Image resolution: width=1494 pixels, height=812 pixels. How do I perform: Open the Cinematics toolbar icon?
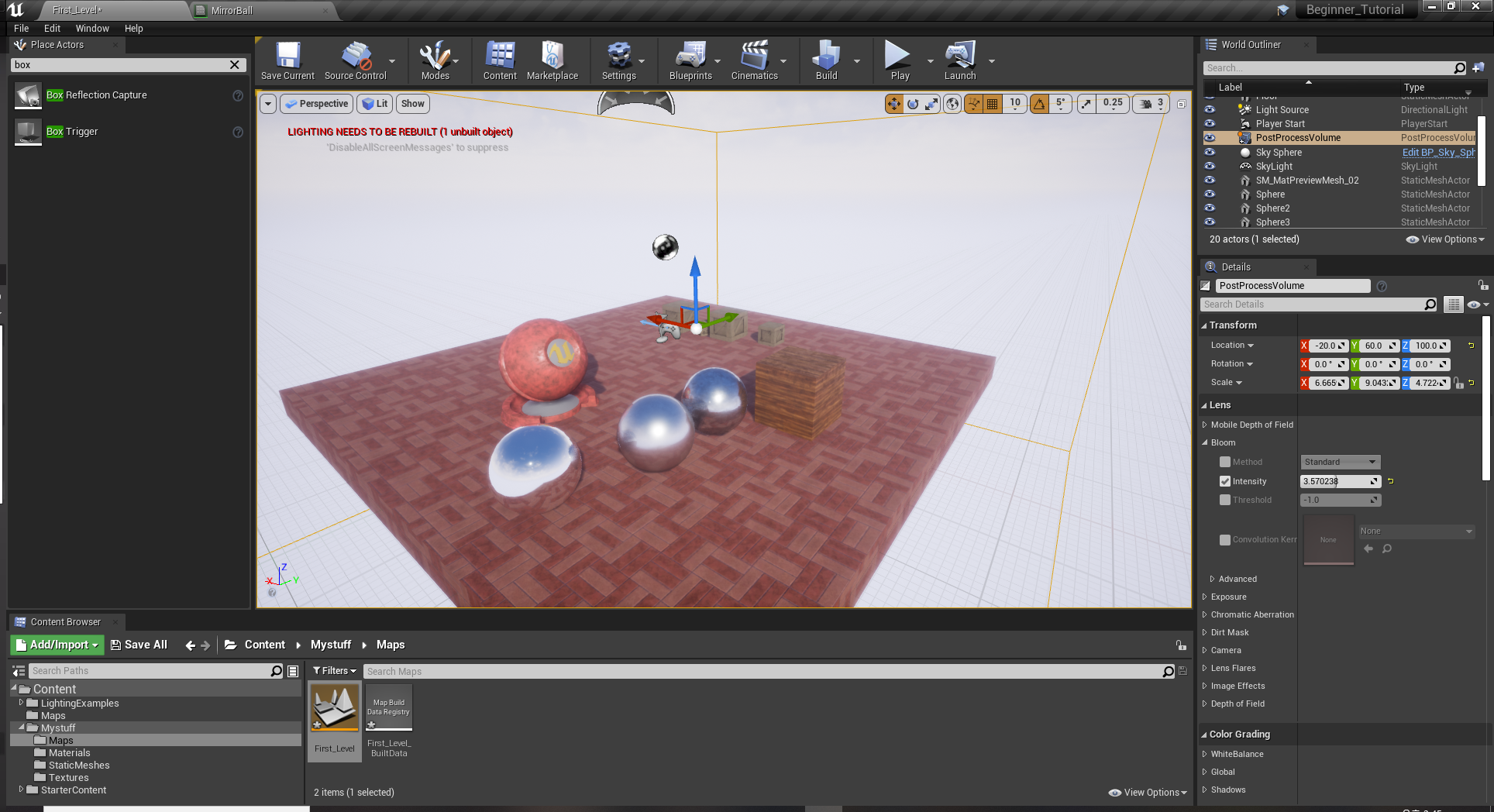(754, 60)
